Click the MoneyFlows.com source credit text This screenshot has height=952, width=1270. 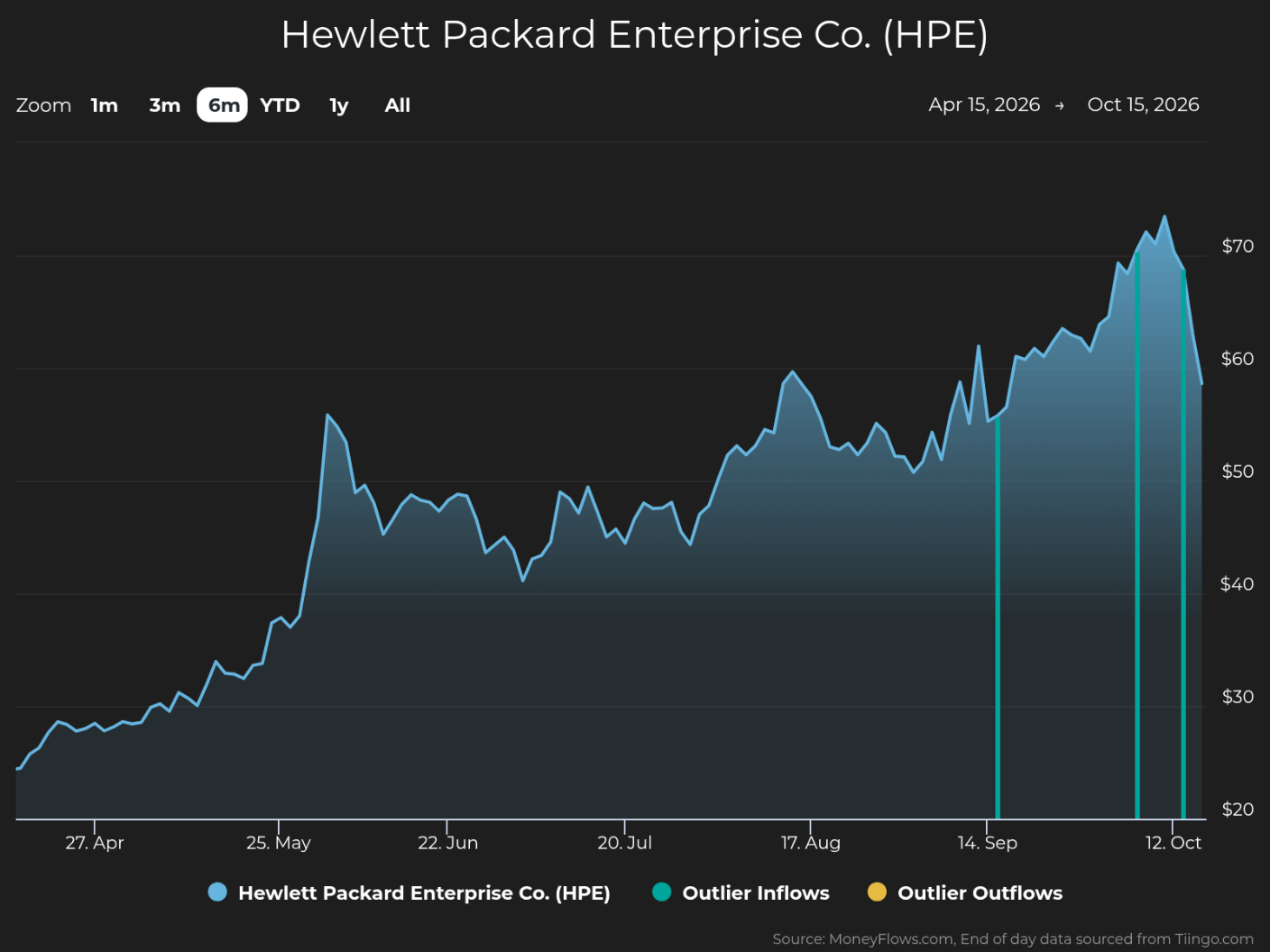[1013, 939]
